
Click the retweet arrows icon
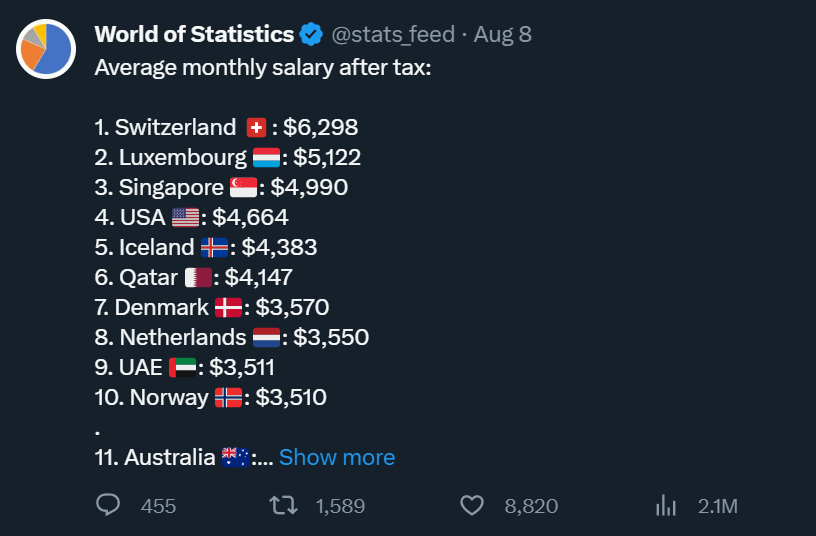(283, 505)
